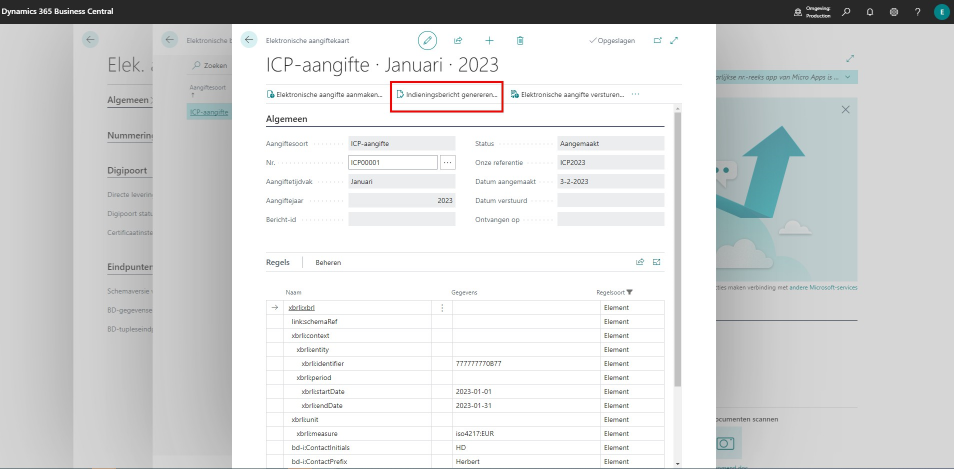
Task: Click Elektronische aangifte aanmaken action
Action: coord(324,94)
